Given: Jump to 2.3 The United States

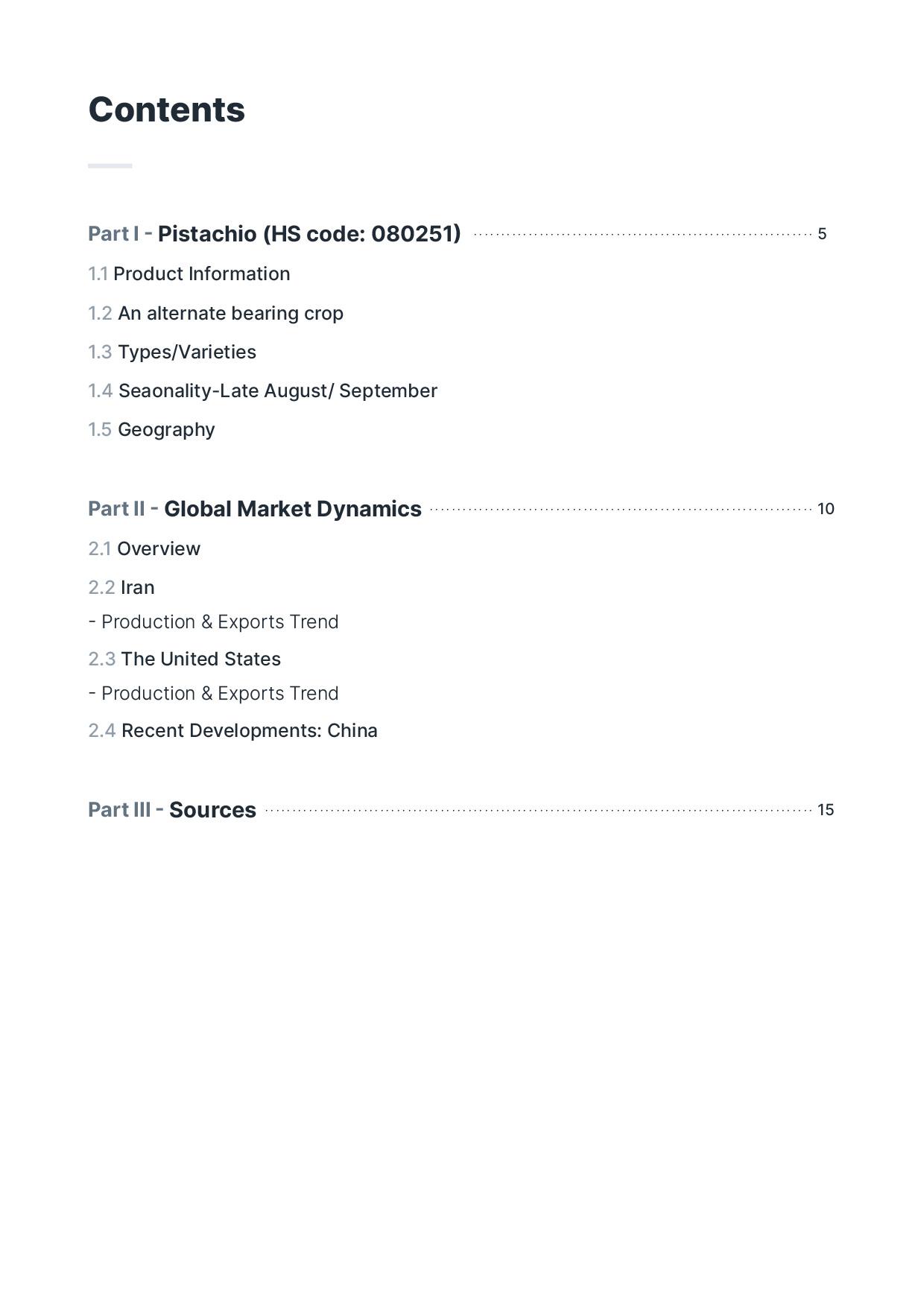Looking at the screenshot, I should click(184, 659).
